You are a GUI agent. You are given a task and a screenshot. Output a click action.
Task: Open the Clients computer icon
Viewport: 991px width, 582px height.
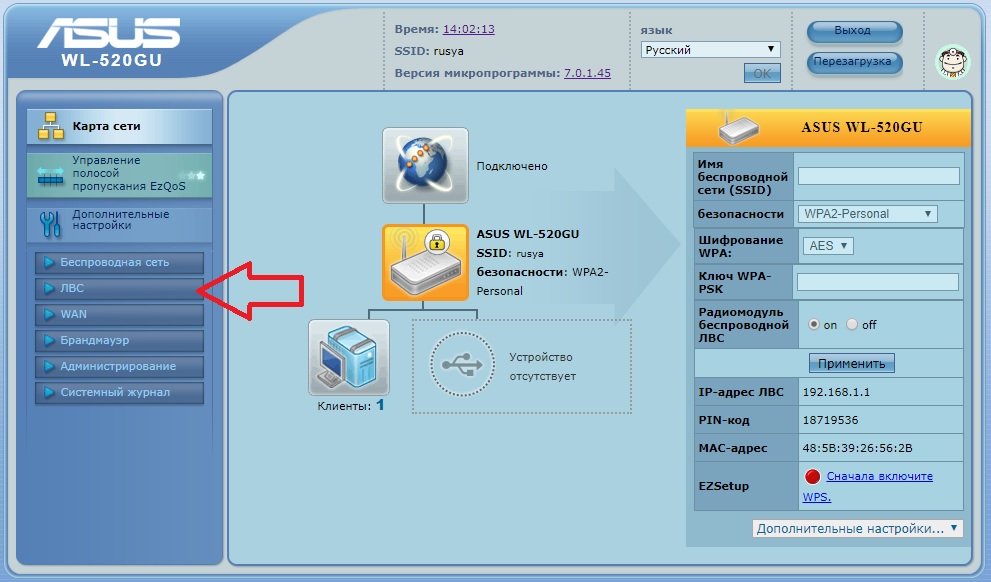click(349, 357)
